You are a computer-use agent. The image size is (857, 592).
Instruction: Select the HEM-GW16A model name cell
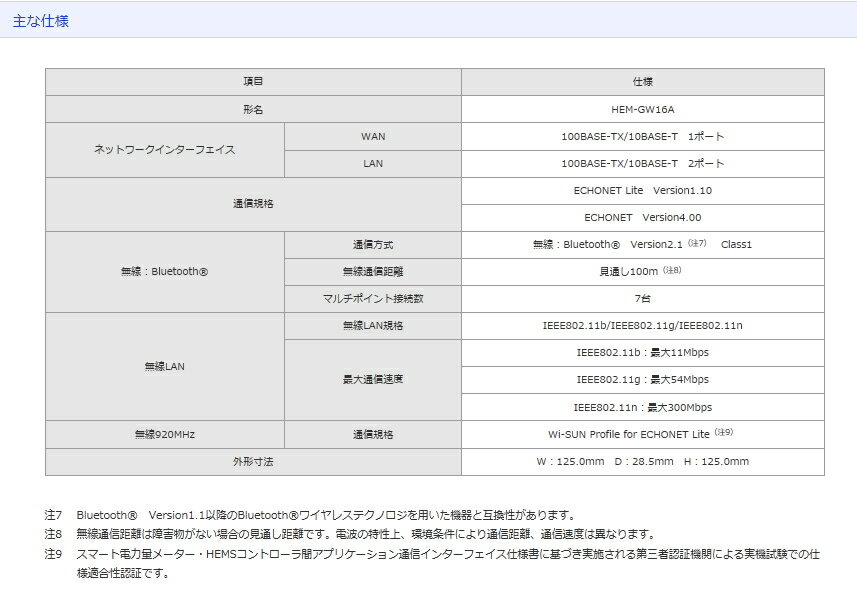(642, 109)
